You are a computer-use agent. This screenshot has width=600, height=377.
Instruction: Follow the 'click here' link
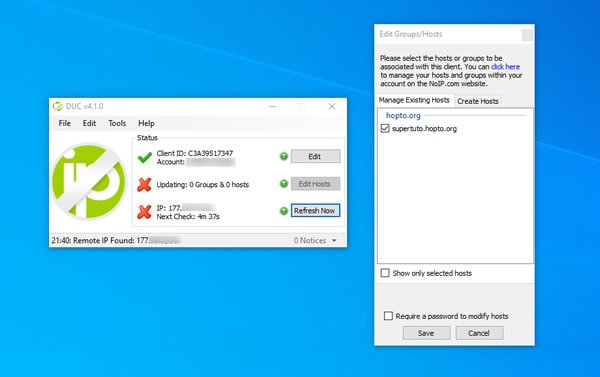click(x=505, y=67)
